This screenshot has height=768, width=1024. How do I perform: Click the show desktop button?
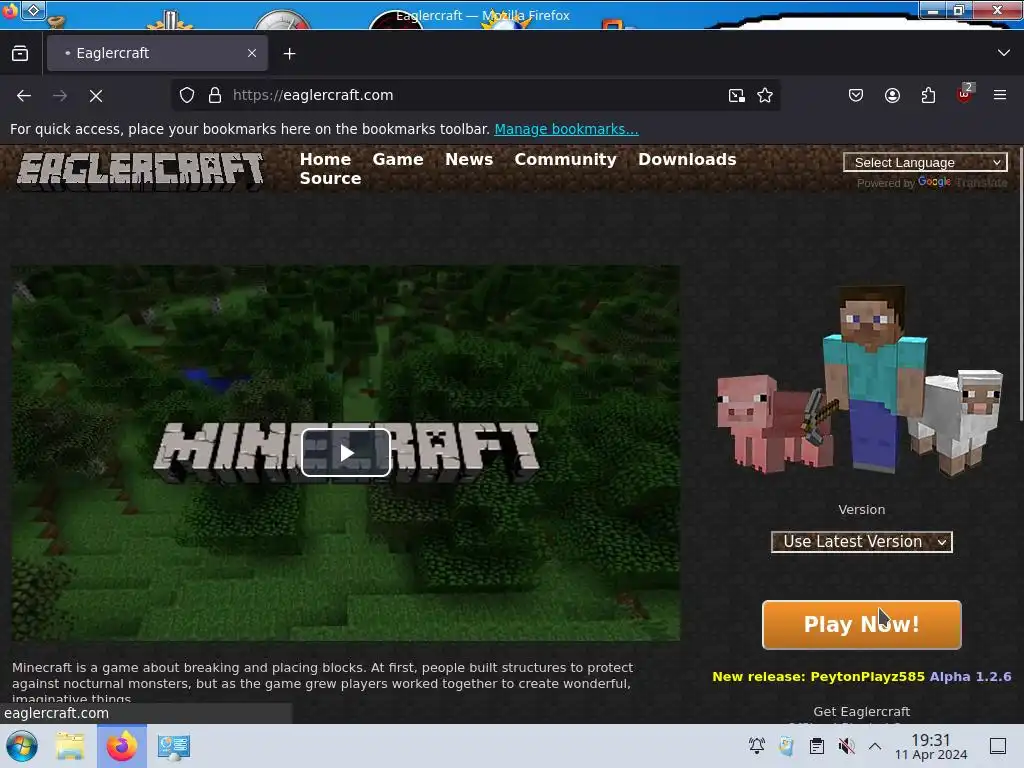coord(998,746)
